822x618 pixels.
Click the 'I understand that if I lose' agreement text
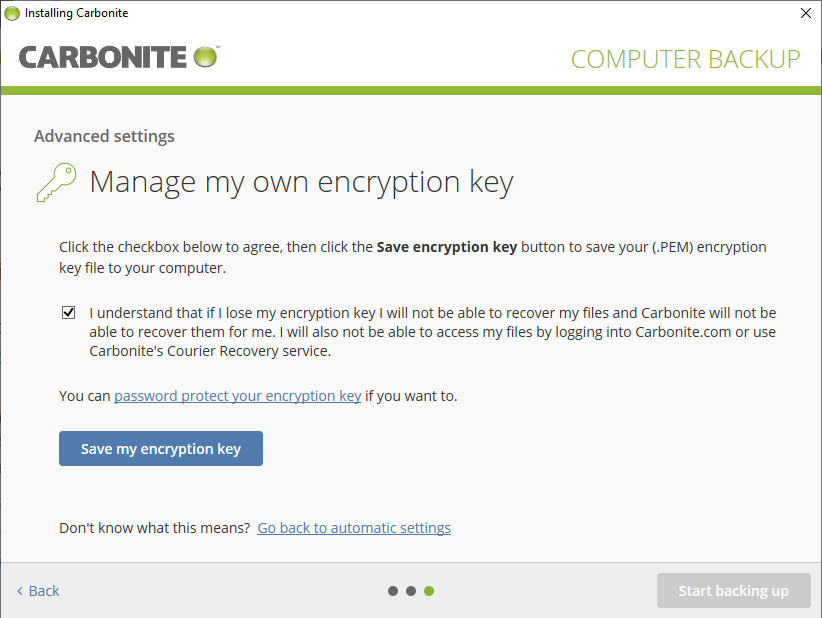click(432, 332)
